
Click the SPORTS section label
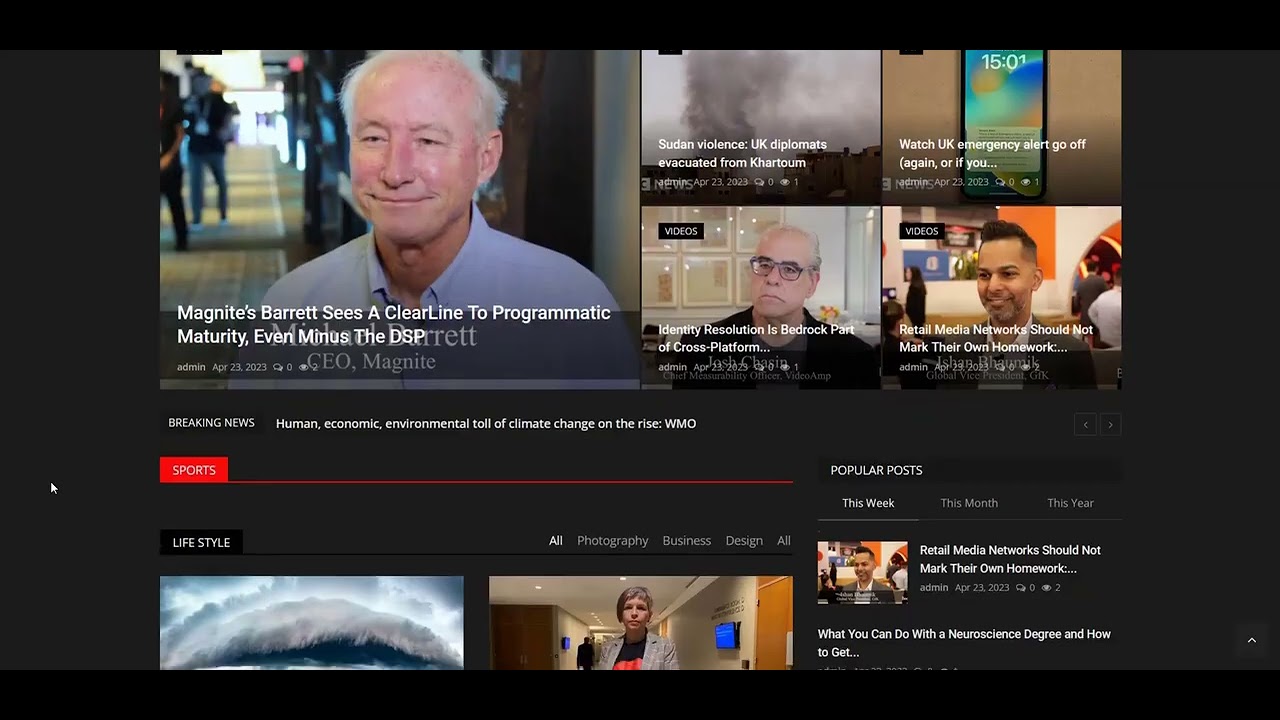tap(194, 470)
